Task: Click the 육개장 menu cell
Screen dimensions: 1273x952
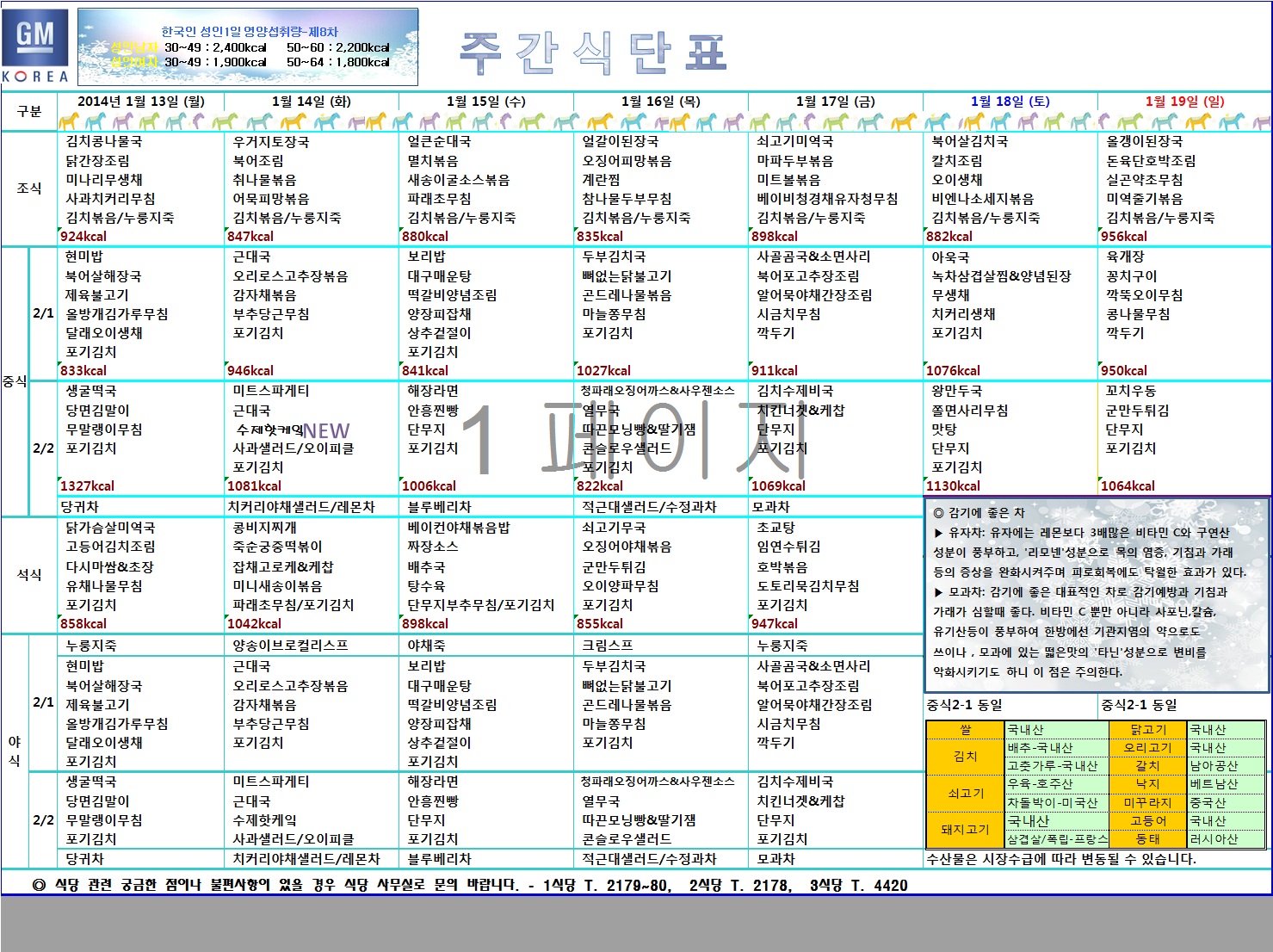Action: [x=1126, y=257]
